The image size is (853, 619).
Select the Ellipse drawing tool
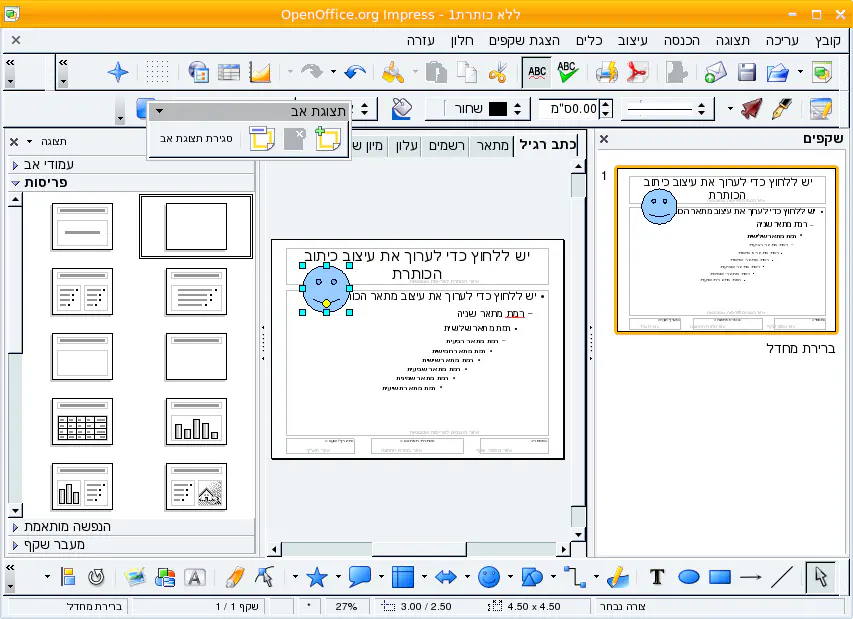pyautogui.click(x=689, y=576)
